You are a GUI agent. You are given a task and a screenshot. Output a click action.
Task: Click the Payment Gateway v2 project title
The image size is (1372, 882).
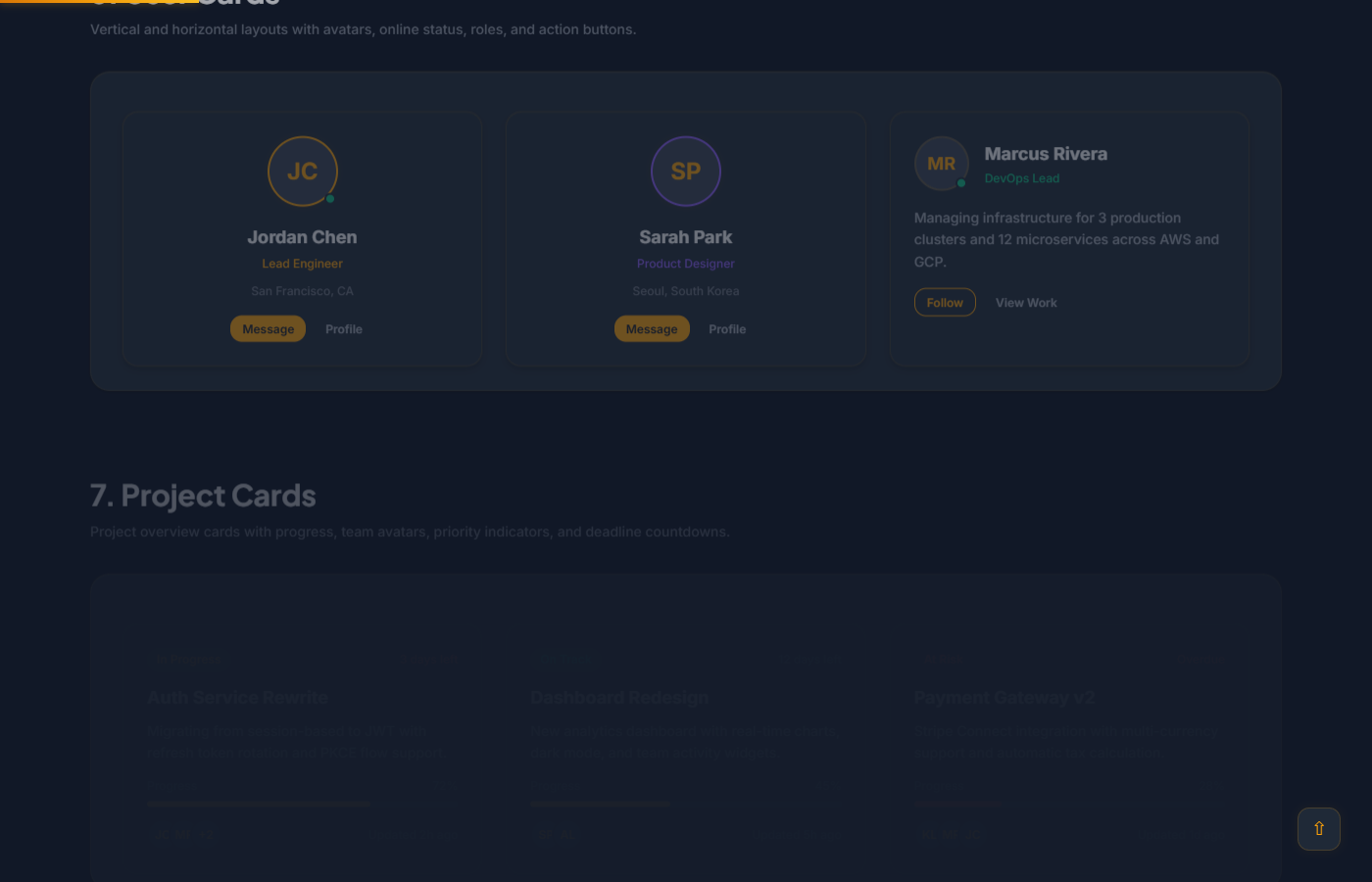pyautogui.click(x=1004, y=697)
